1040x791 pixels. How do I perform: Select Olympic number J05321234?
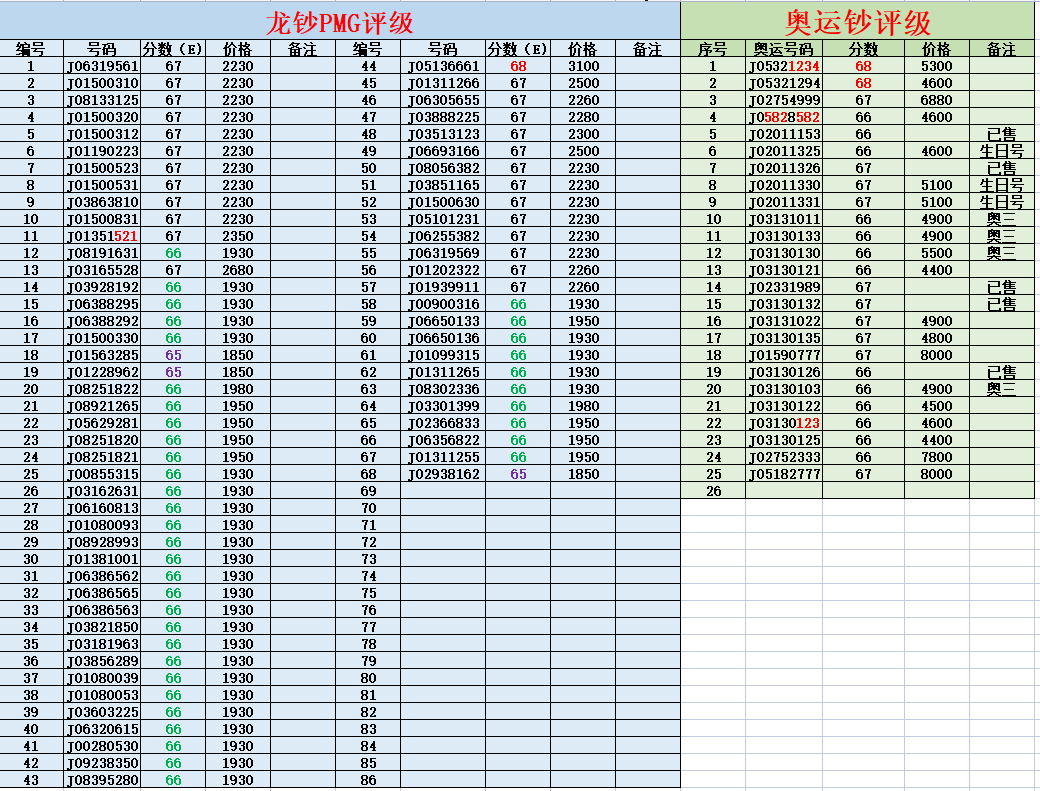click(784, 66)
